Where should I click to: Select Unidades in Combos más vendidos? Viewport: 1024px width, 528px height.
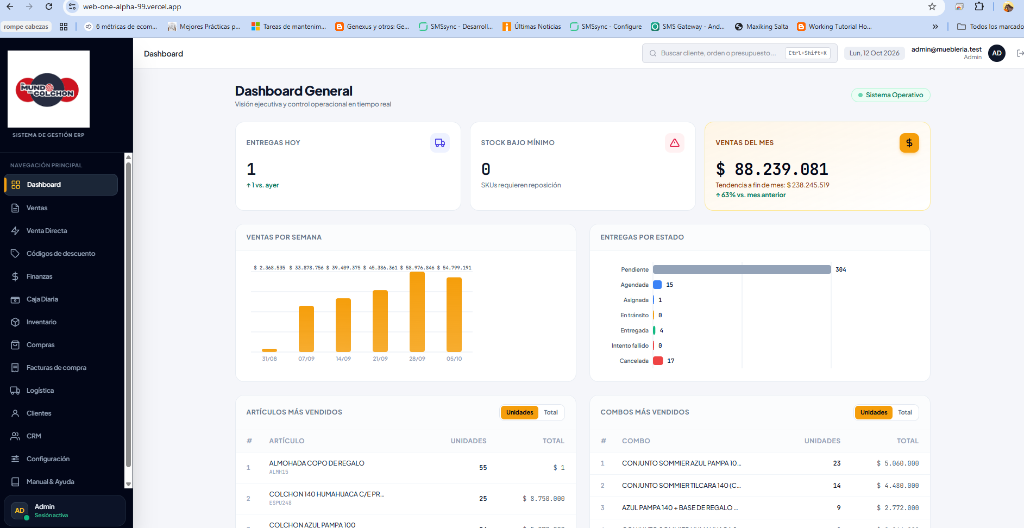(x=873, y=412)
